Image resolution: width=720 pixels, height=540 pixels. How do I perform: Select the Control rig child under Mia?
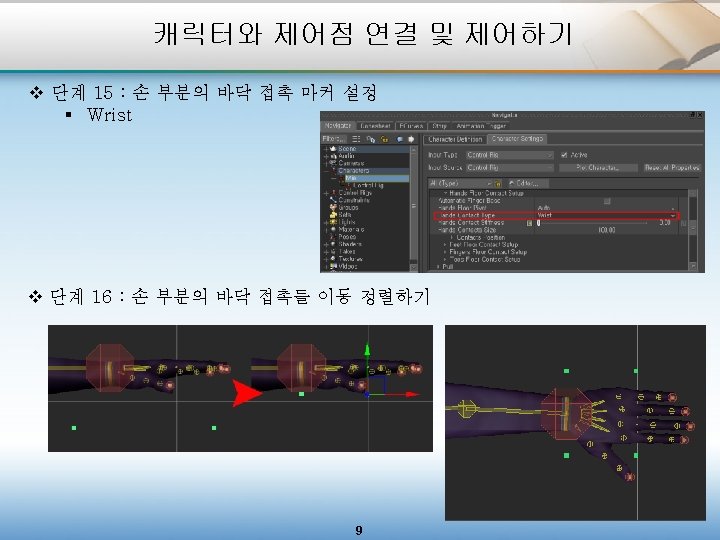point(367,186)
